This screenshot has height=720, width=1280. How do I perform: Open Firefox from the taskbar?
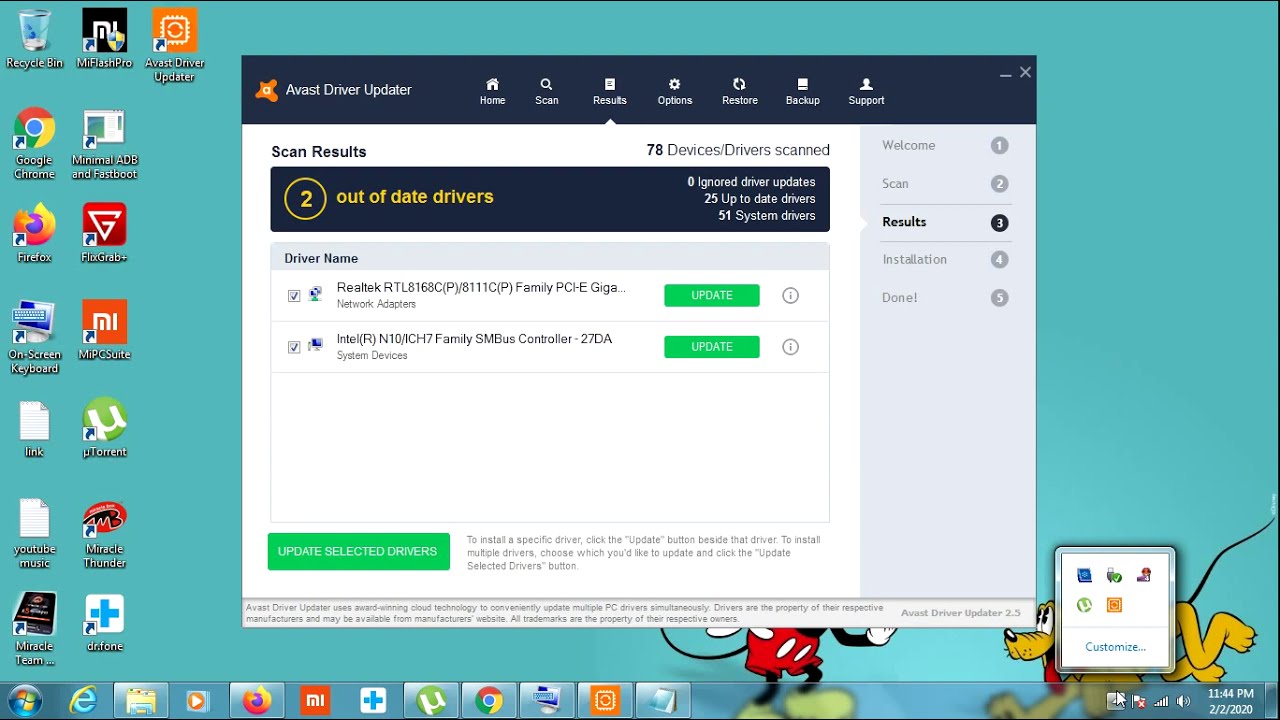[256, 701]
